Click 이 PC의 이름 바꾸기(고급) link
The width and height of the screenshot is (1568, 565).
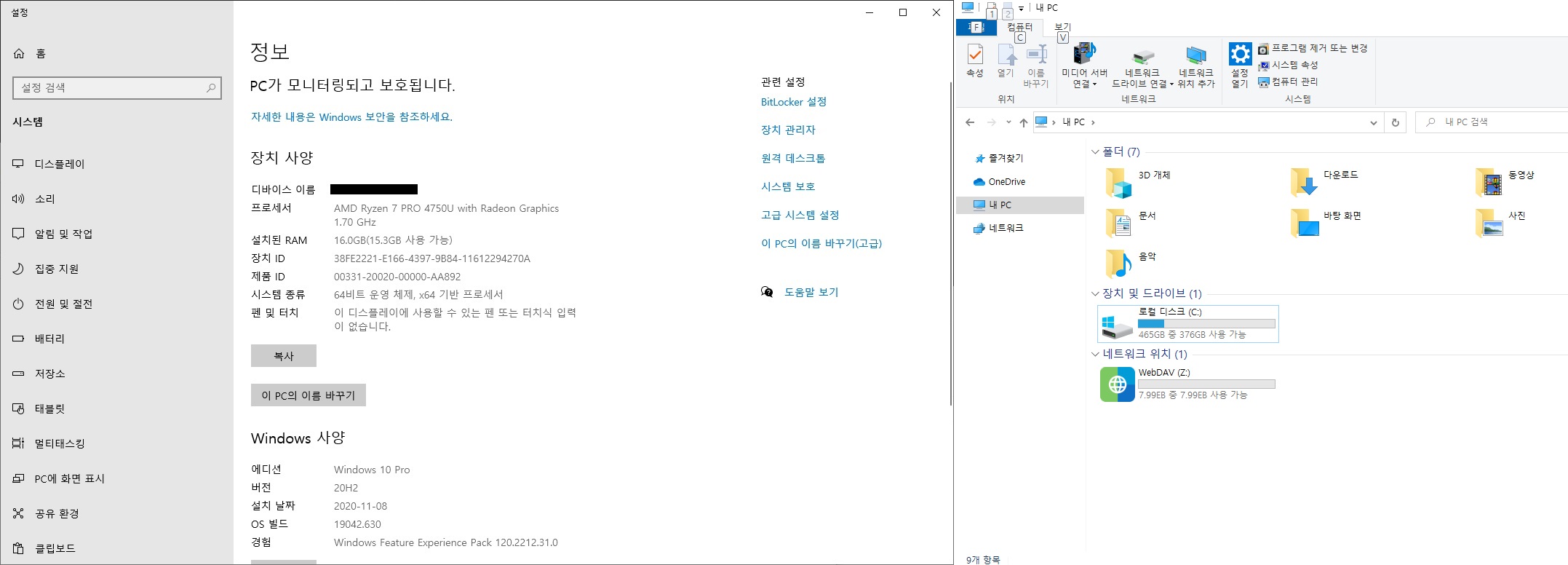[821, 244]
